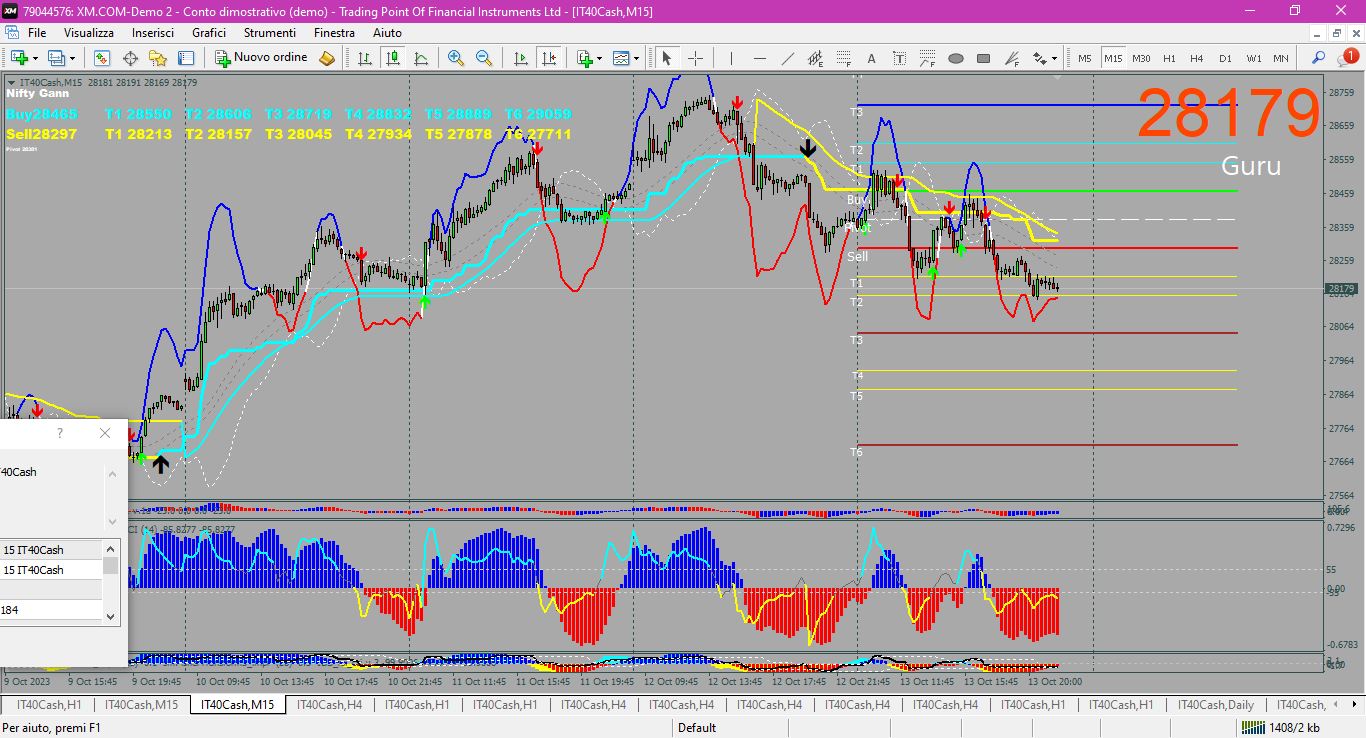Image resolution: width=1366 pixels, height=738 pixels.
Task: Zoom out of the chart
Action: pos(484,58)
